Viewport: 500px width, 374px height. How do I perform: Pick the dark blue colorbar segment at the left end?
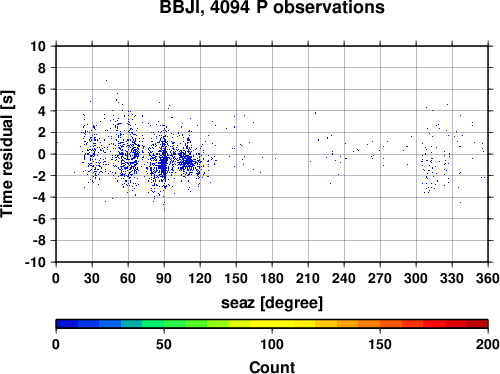coord(67,324)
